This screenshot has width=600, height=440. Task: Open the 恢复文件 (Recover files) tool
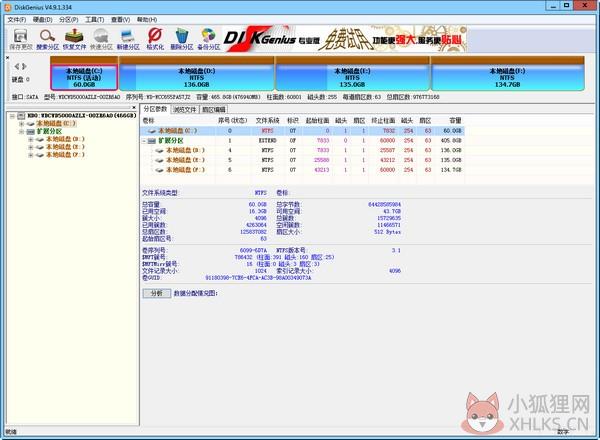[x=74, y=39]
